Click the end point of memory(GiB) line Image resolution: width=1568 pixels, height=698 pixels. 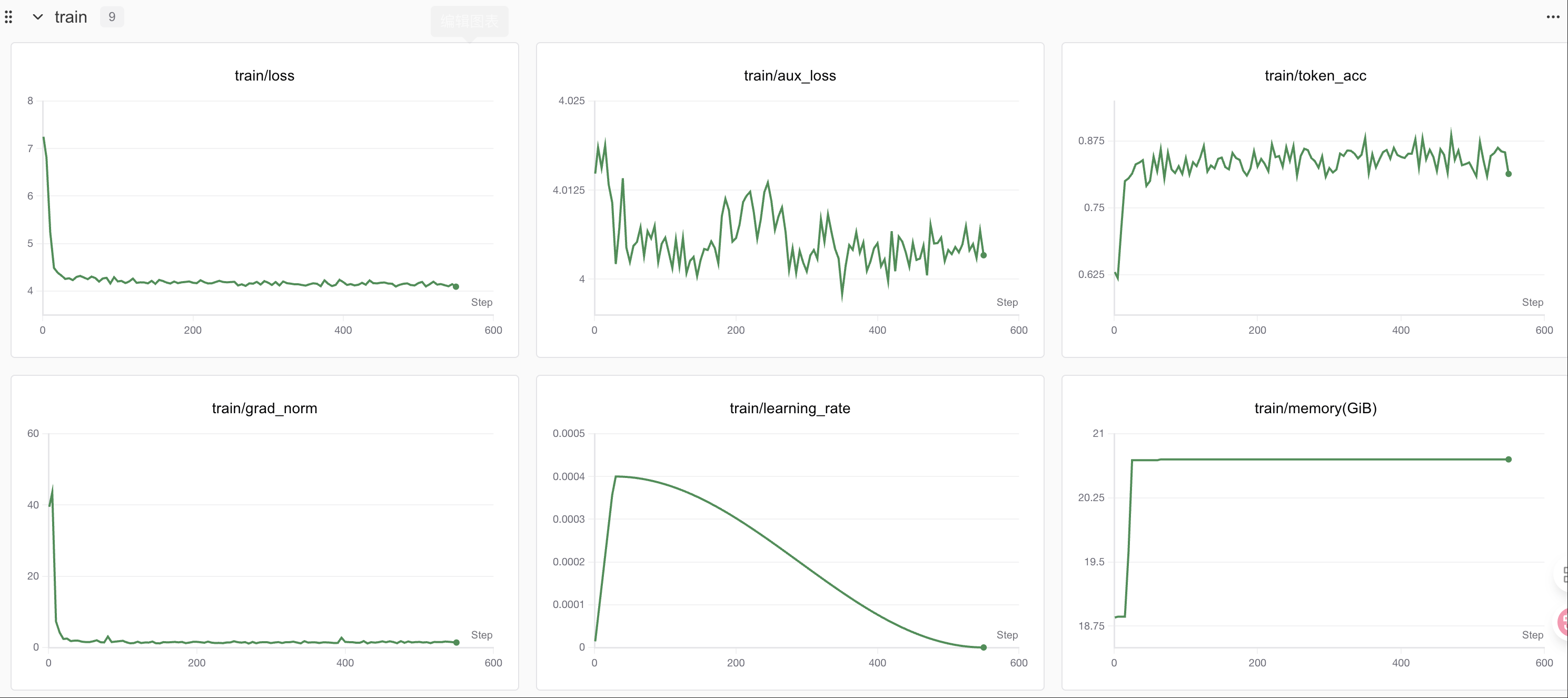(x=1509, y=460)
